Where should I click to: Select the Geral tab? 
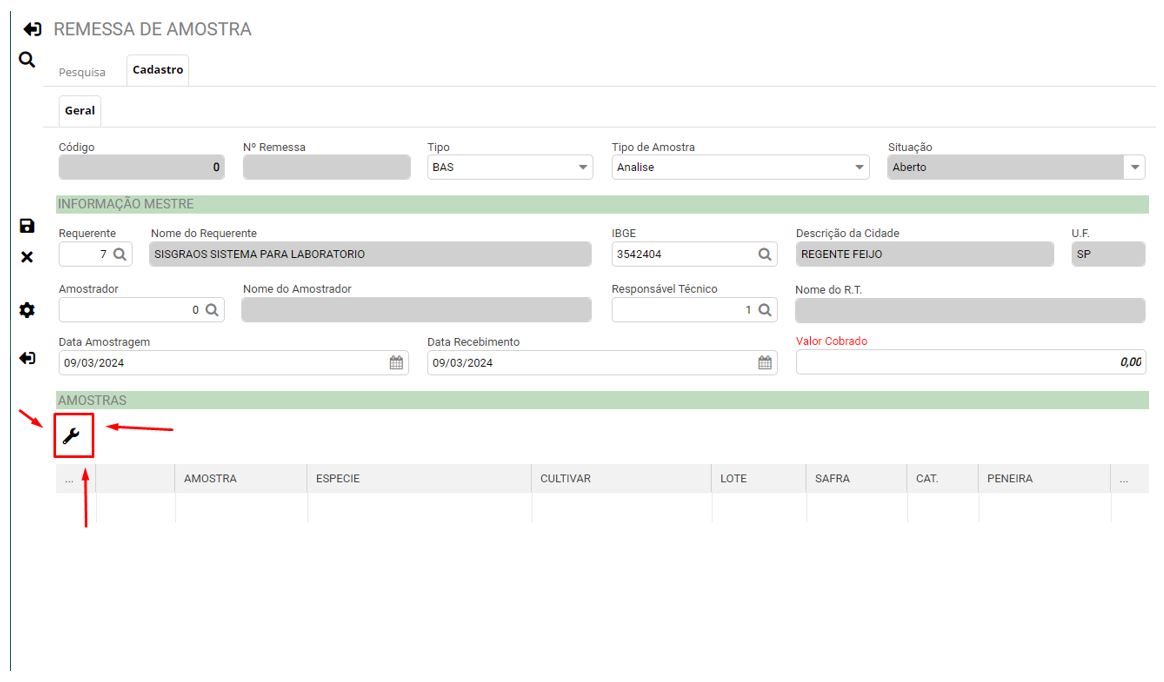click(x=80, y=111)
